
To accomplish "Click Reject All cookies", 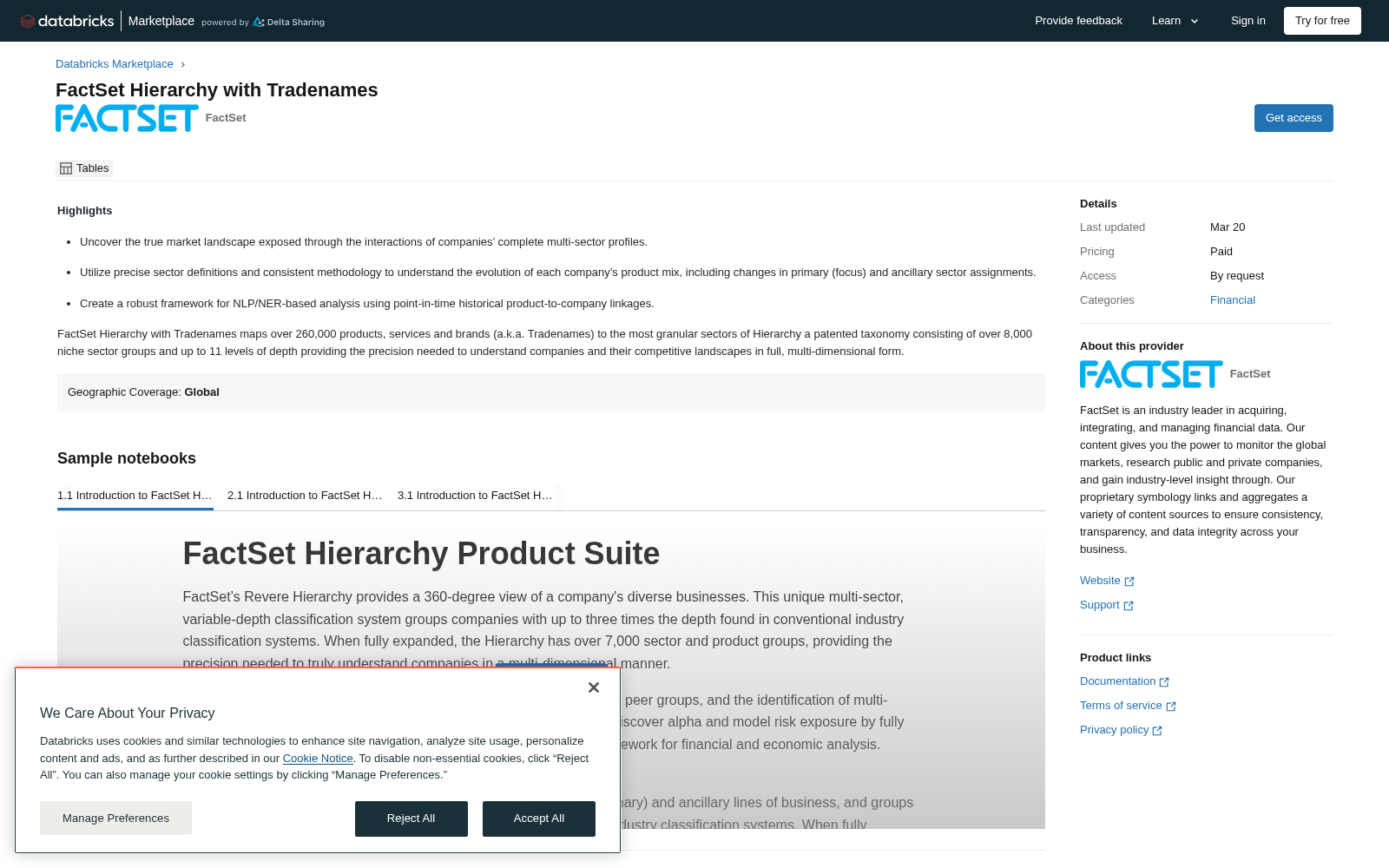I will click(411, 819).
